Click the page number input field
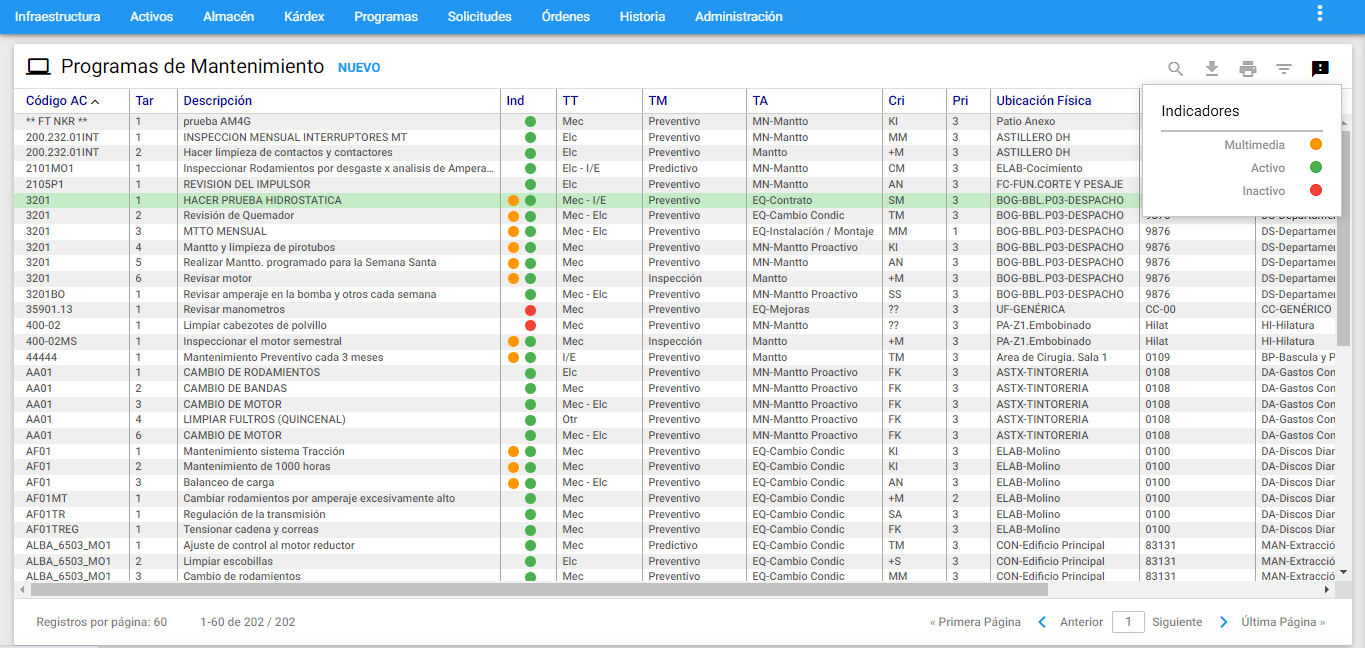 1128,622
